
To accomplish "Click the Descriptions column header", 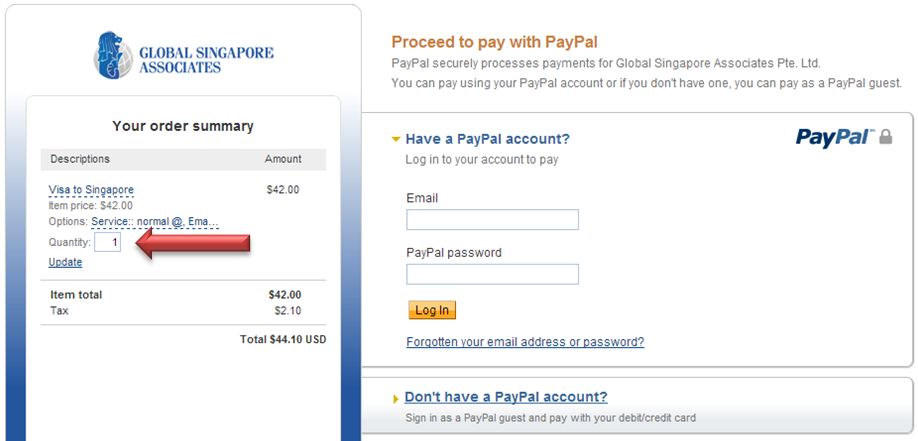I will pos(80,159).
